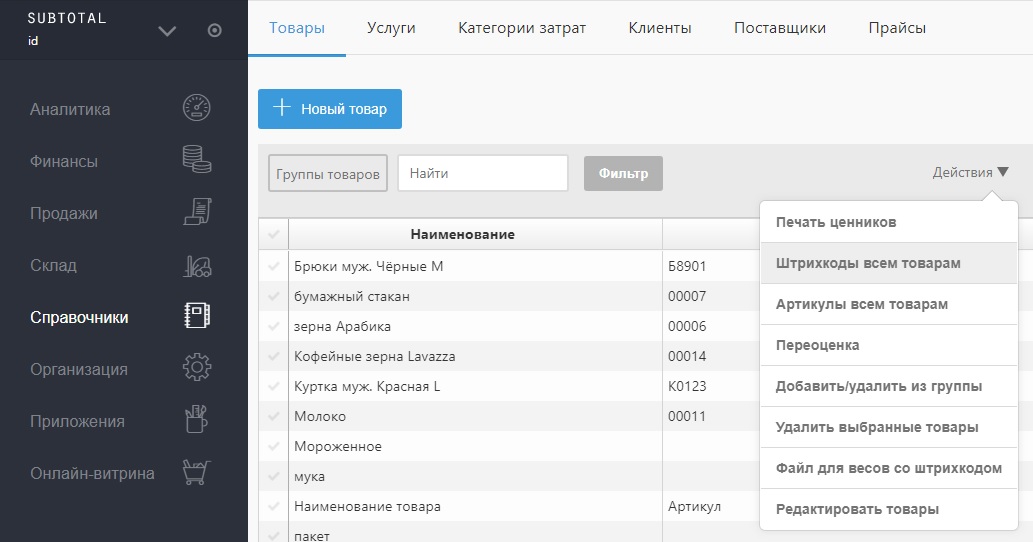Click the Справочники notebook icon
Screen dimensions: 1033x542
click(197, 315)
